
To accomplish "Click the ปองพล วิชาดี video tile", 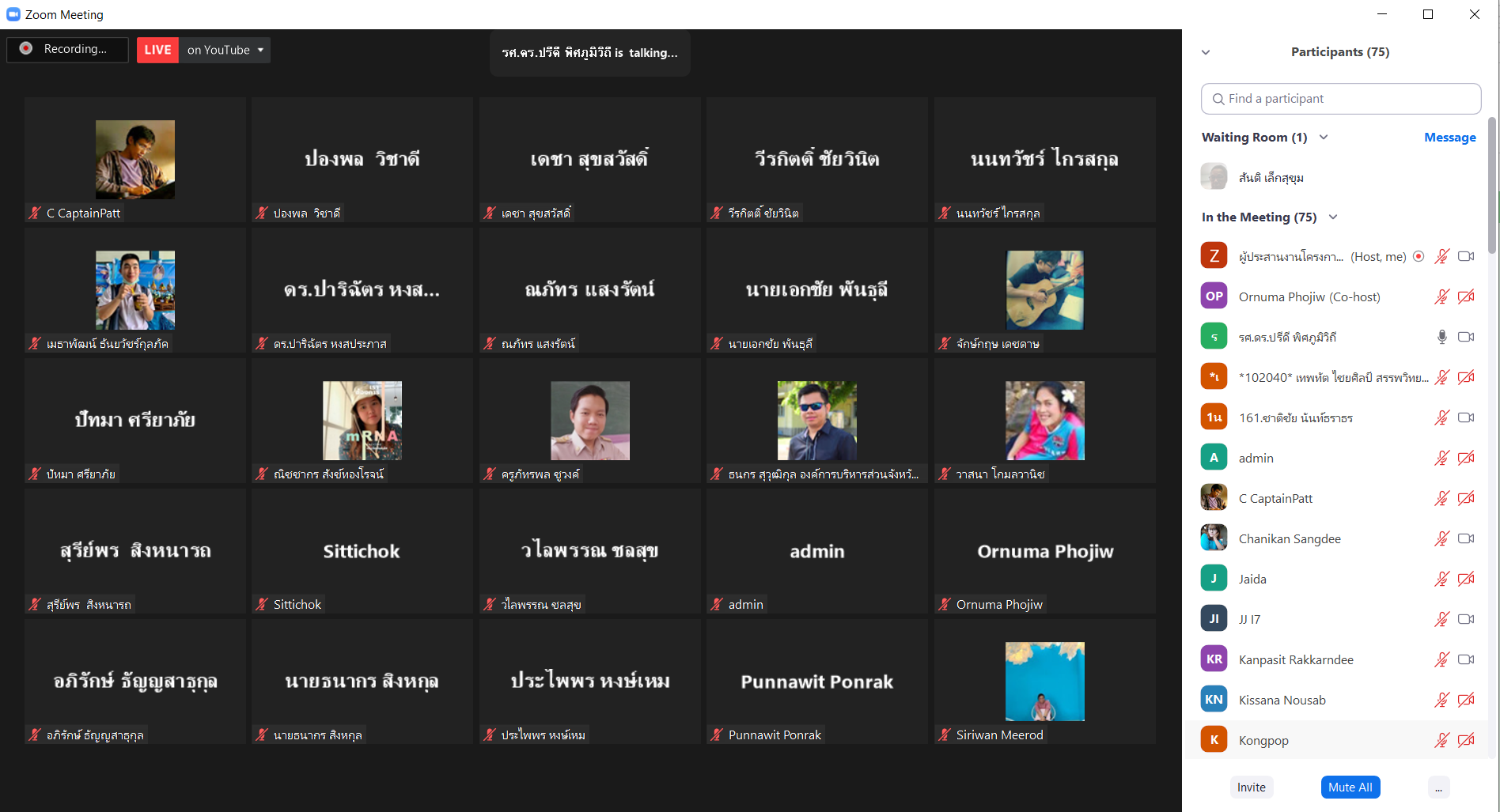I will [362, 159].
